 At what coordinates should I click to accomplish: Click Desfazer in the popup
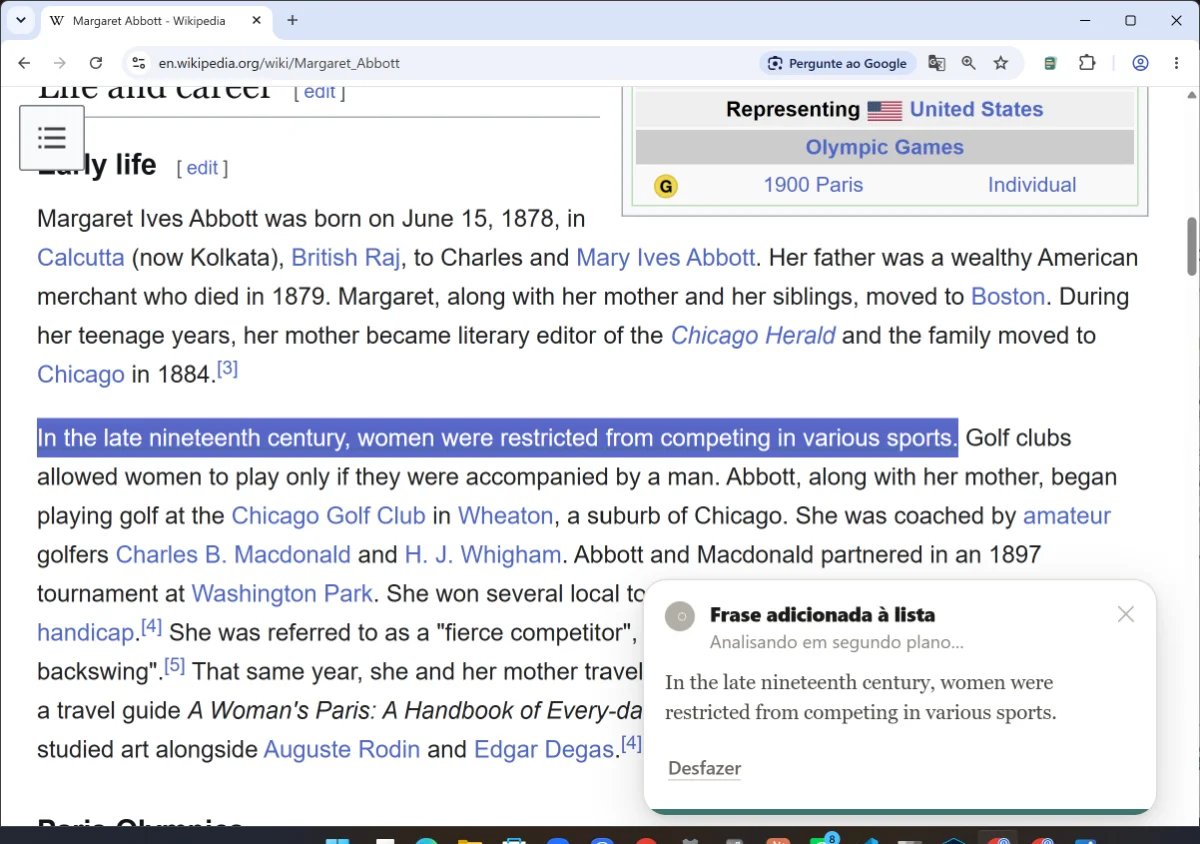705,768
